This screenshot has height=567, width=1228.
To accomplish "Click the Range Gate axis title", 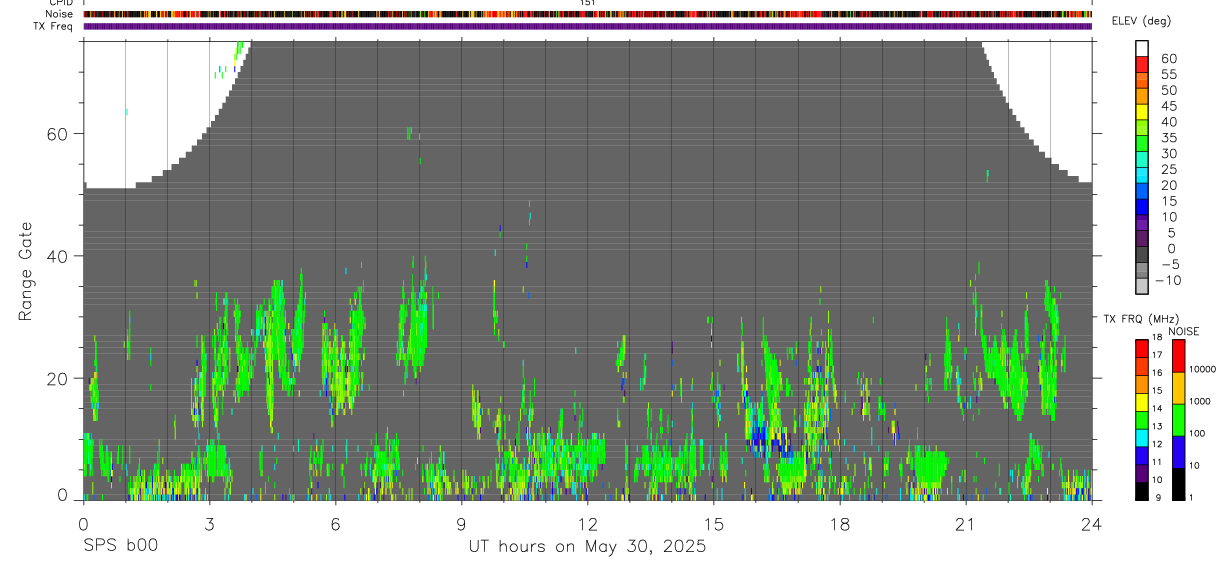I will coord(26,272).
